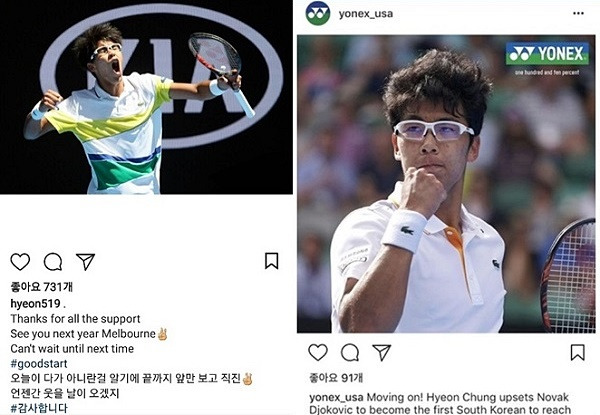Open comments on the hyeon519 post
This screenshot has height=415, width=600.
point(53,262)
